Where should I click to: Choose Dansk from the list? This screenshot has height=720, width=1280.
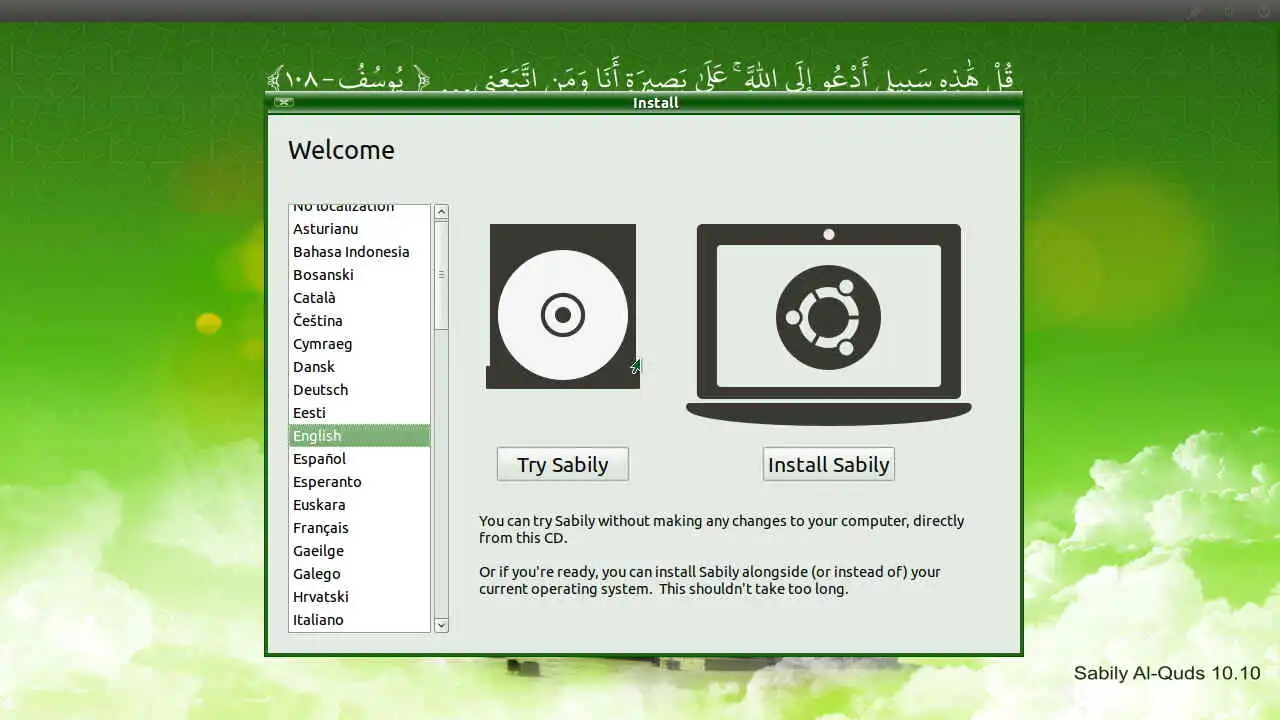coord(360,367)
